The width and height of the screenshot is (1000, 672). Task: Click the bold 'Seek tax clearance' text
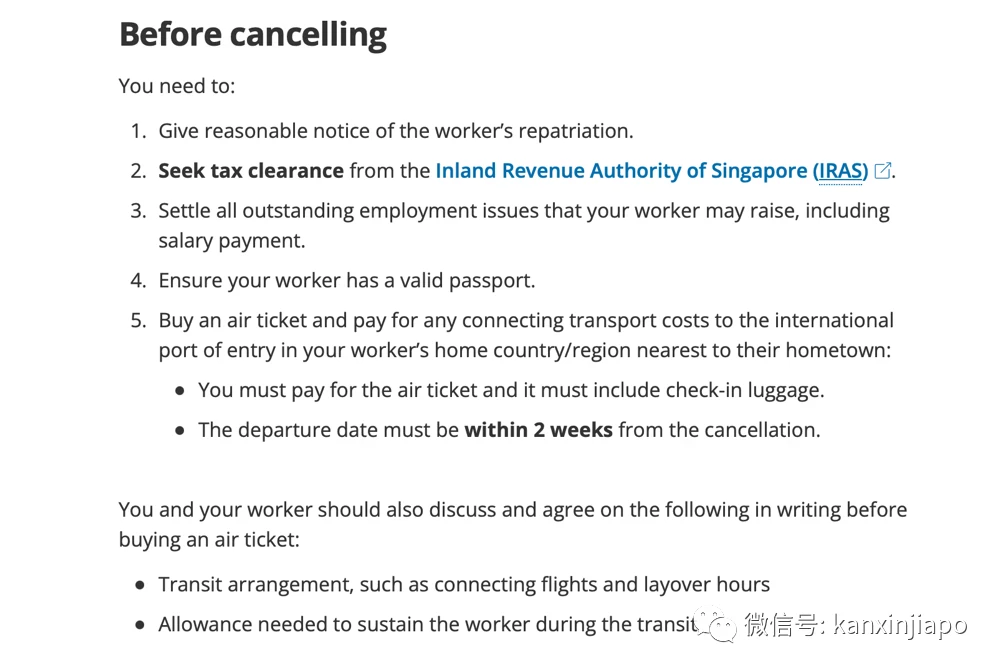click(x=251, y=171)
